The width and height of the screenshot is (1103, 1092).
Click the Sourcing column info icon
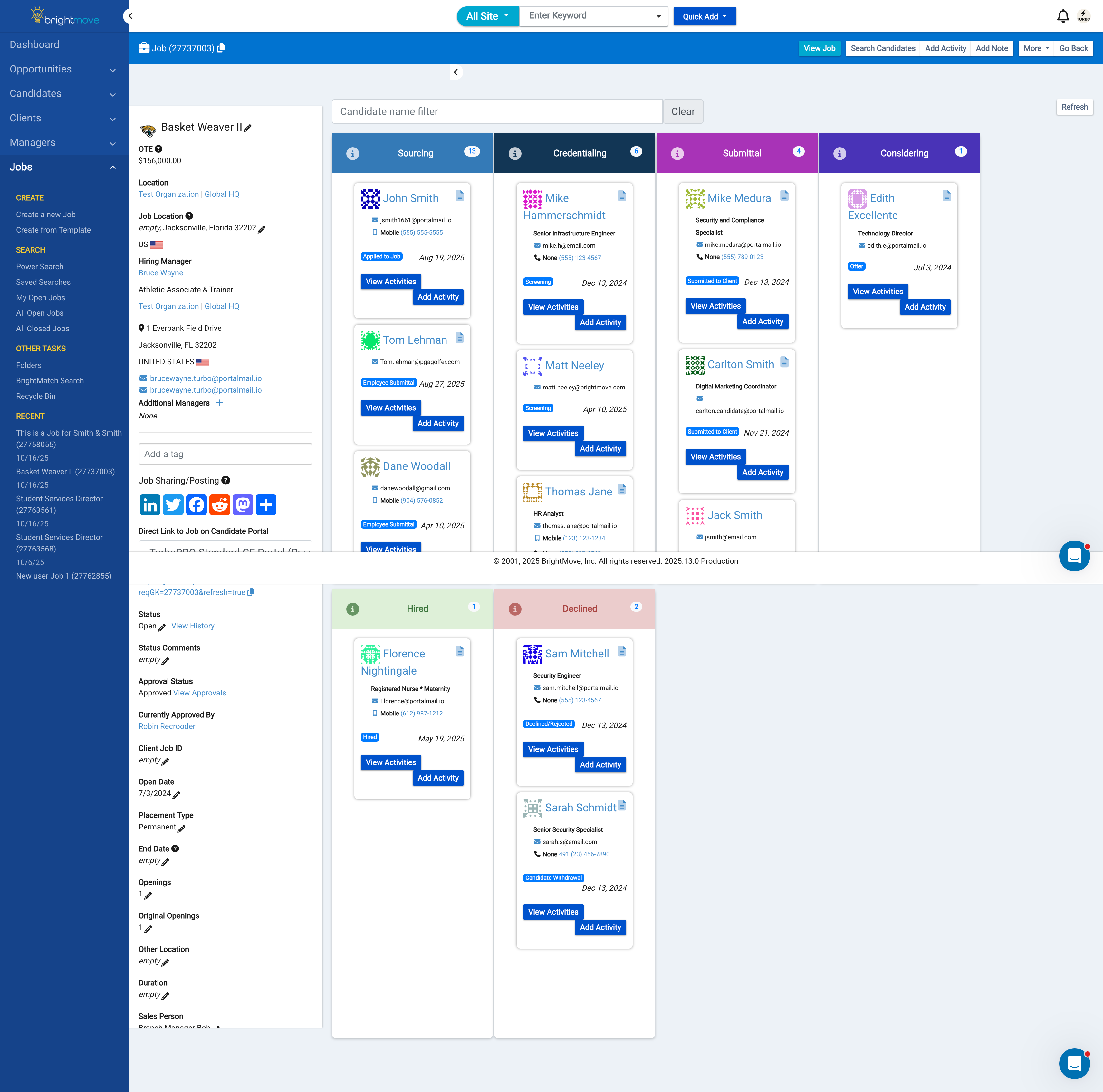[353, 154]
